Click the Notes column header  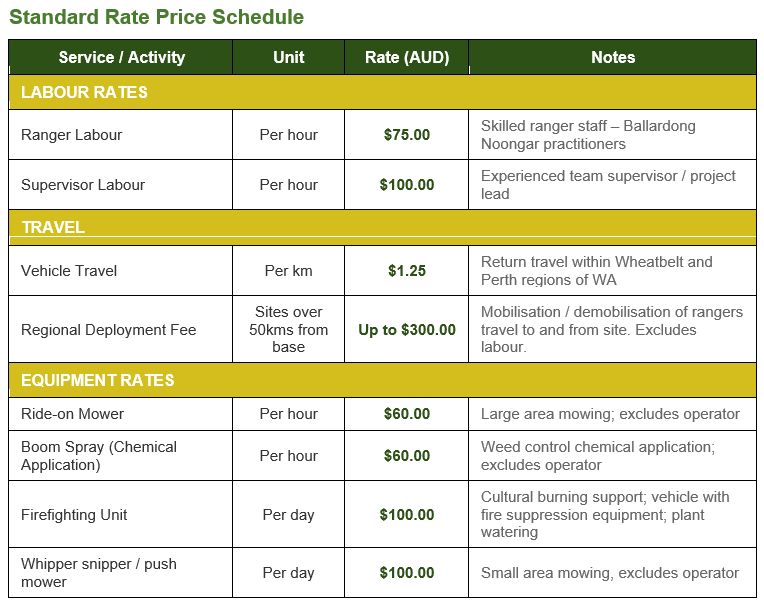coord(612,57)
